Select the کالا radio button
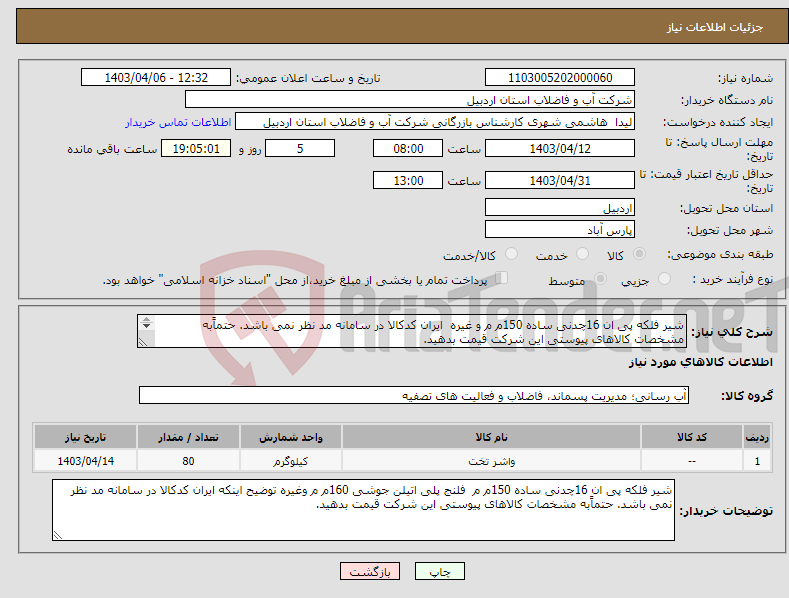This screenshot has width=789, height=598. 640,254
